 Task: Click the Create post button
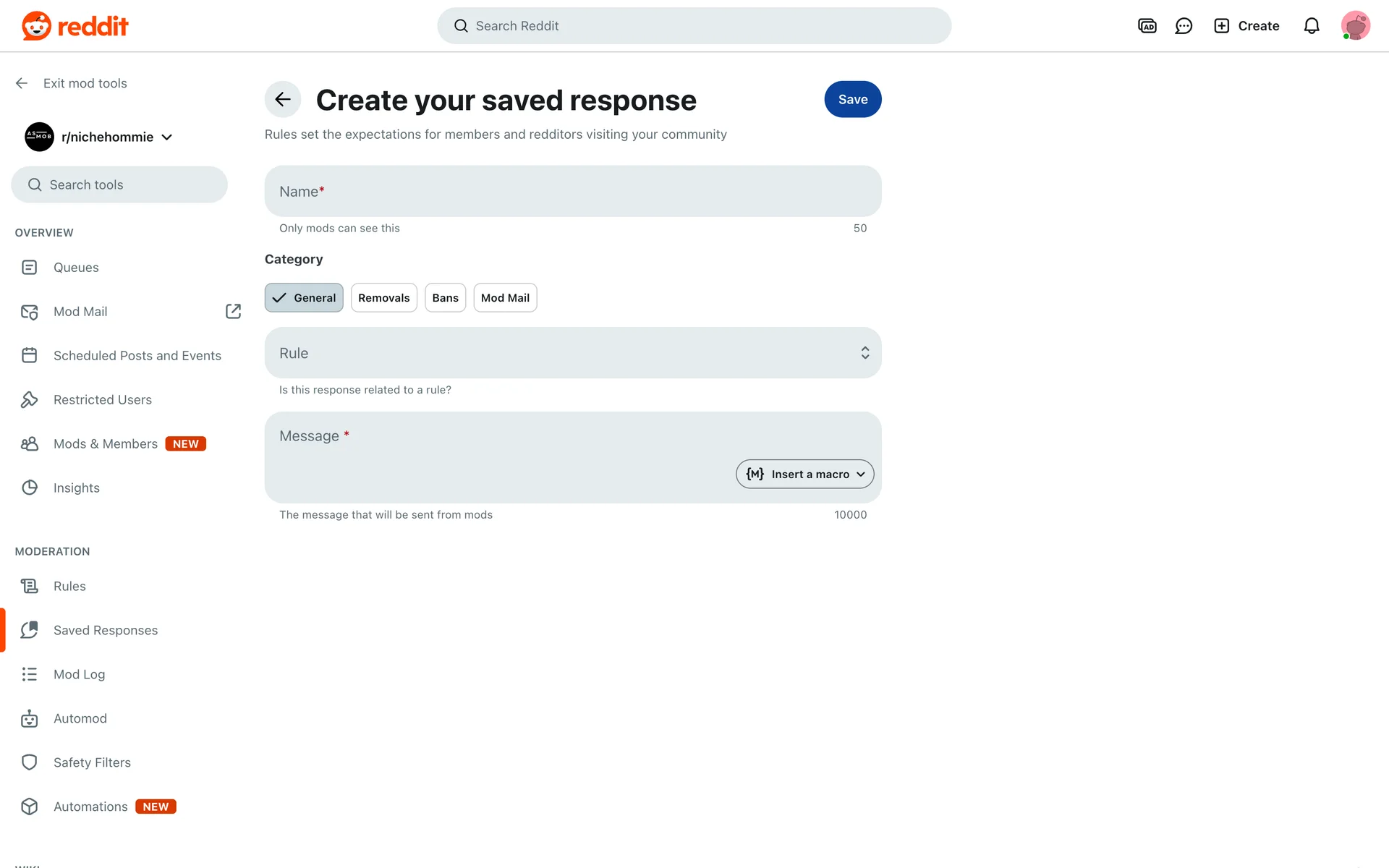point(1246,26)
